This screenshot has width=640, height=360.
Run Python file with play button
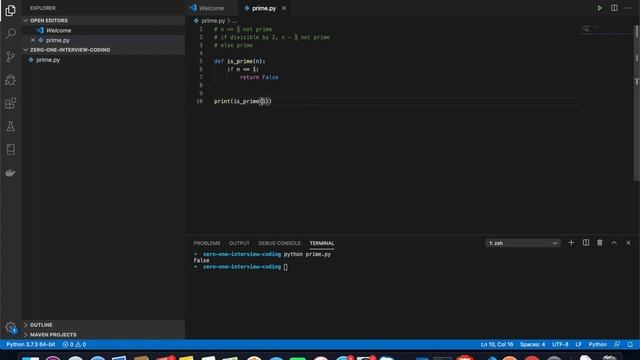600,8
